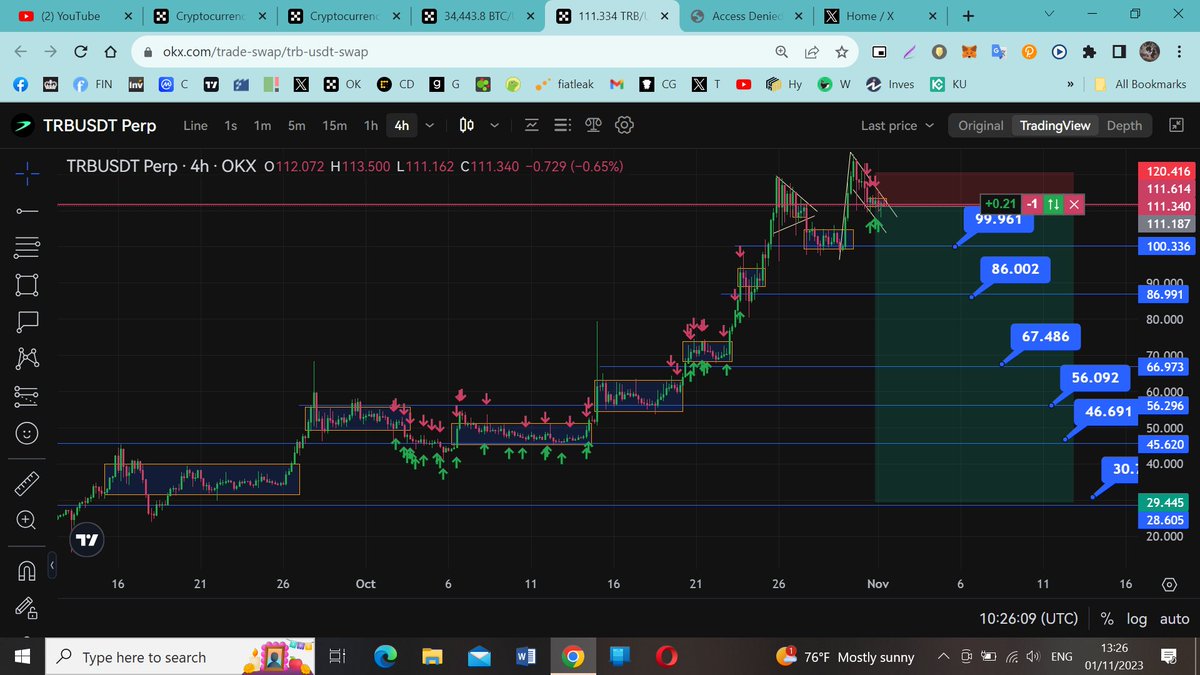The image size is (1200, 675).
Task: Expand the chart type dropdown arrow
Action: pos(496,125)
